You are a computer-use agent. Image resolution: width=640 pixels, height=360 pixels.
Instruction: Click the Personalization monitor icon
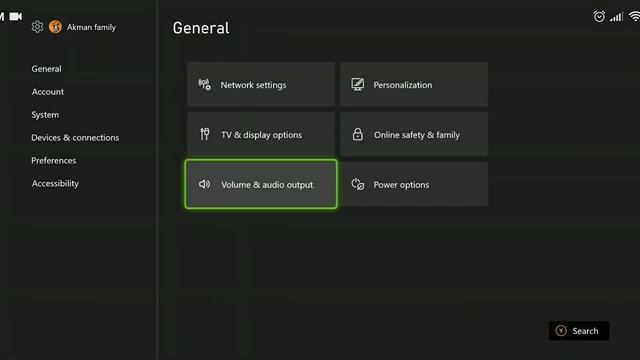coord(358,84)
